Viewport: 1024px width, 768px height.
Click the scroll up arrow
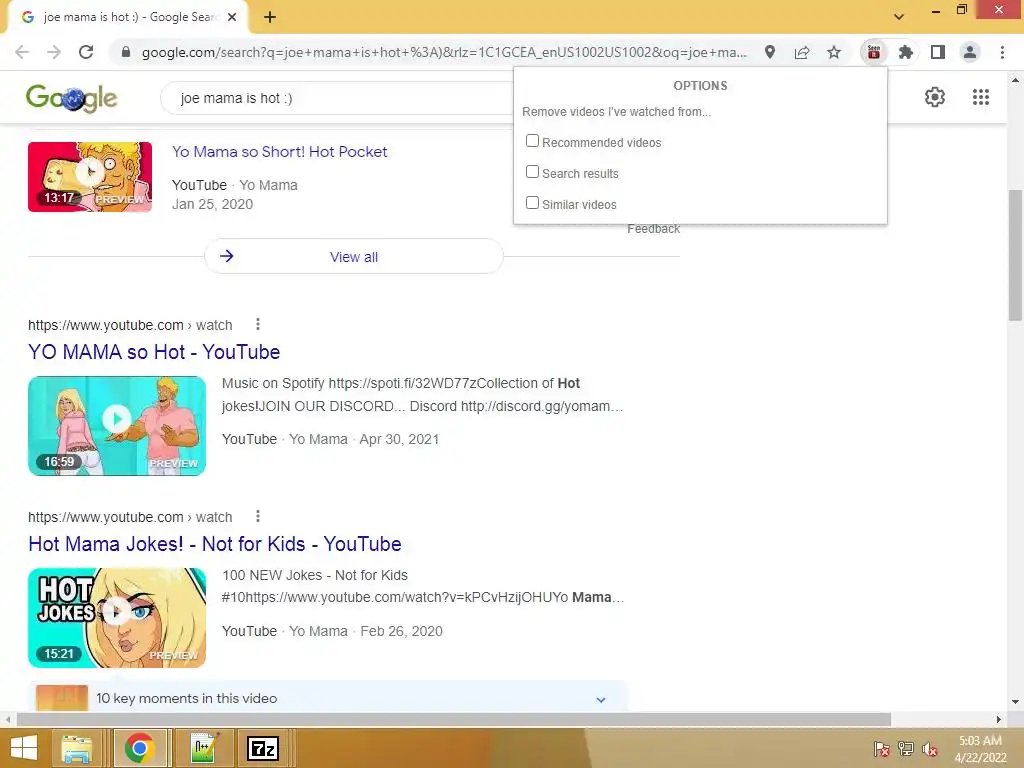click(x=1015, y=80)
